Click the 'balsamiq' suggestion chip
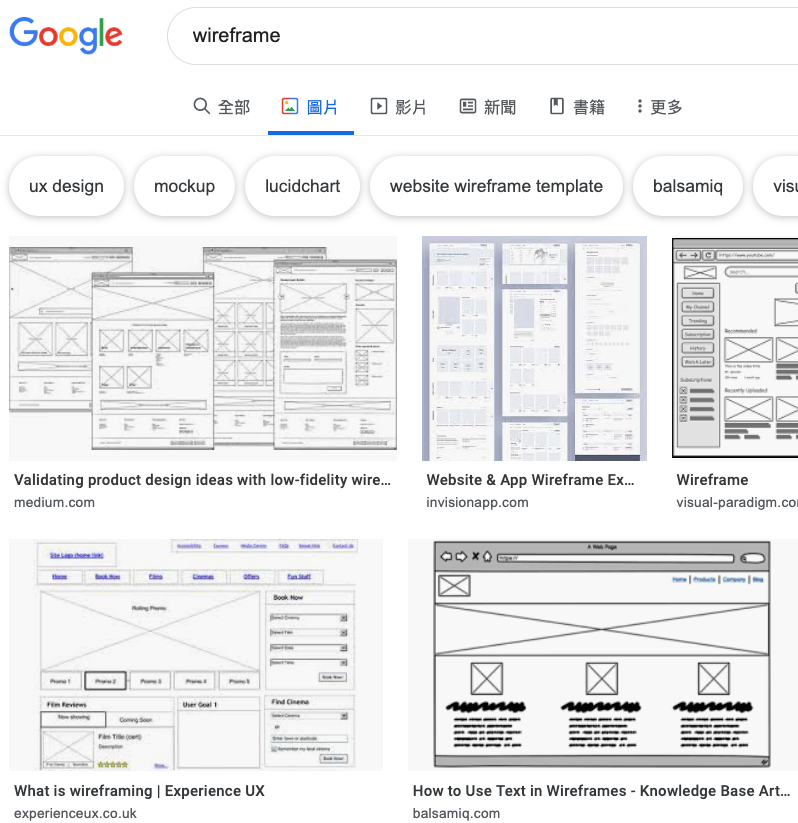 tap(688, 186)
